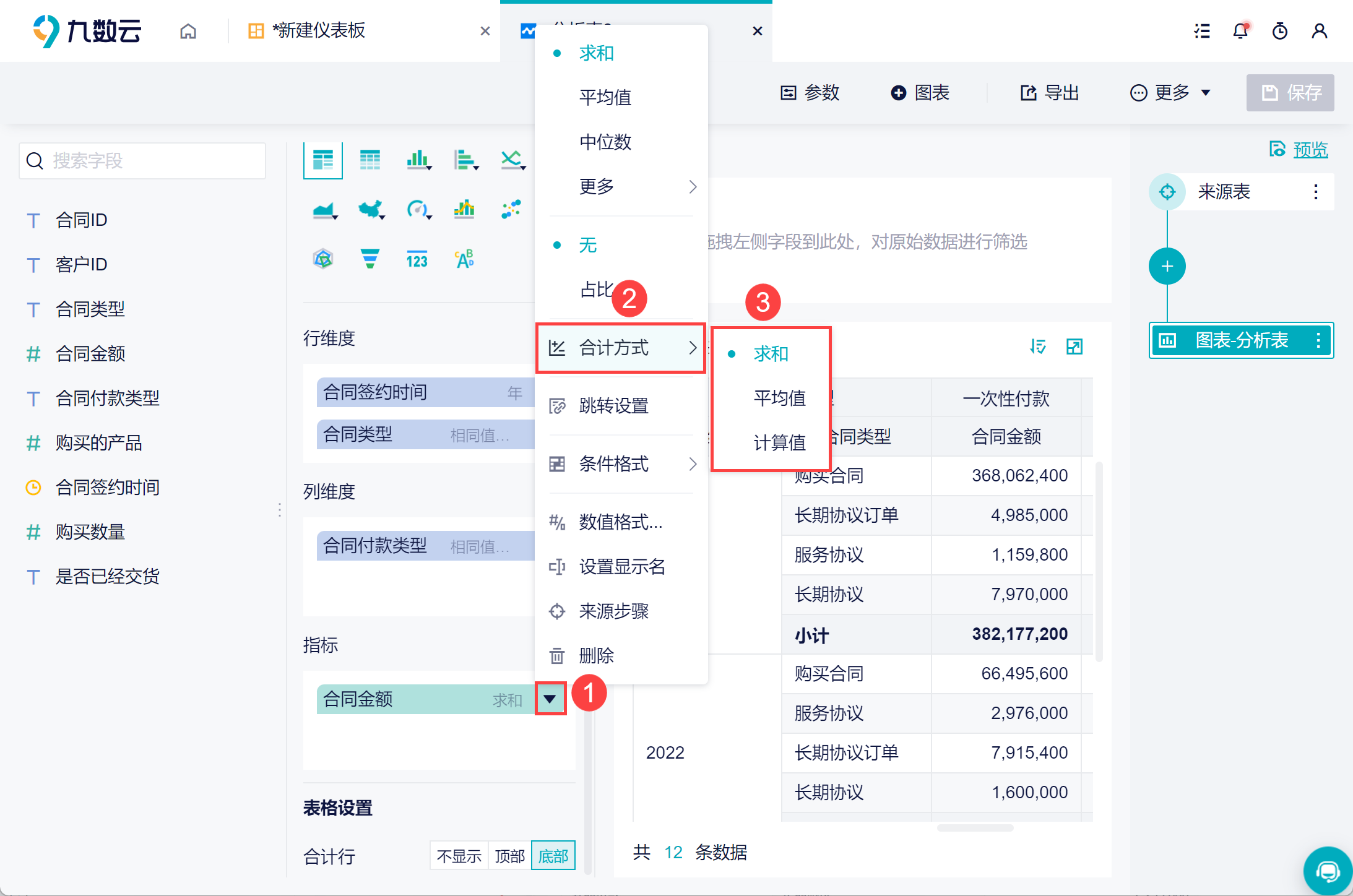
Task: Set totals row to 不显示
Action: [459, 856]
